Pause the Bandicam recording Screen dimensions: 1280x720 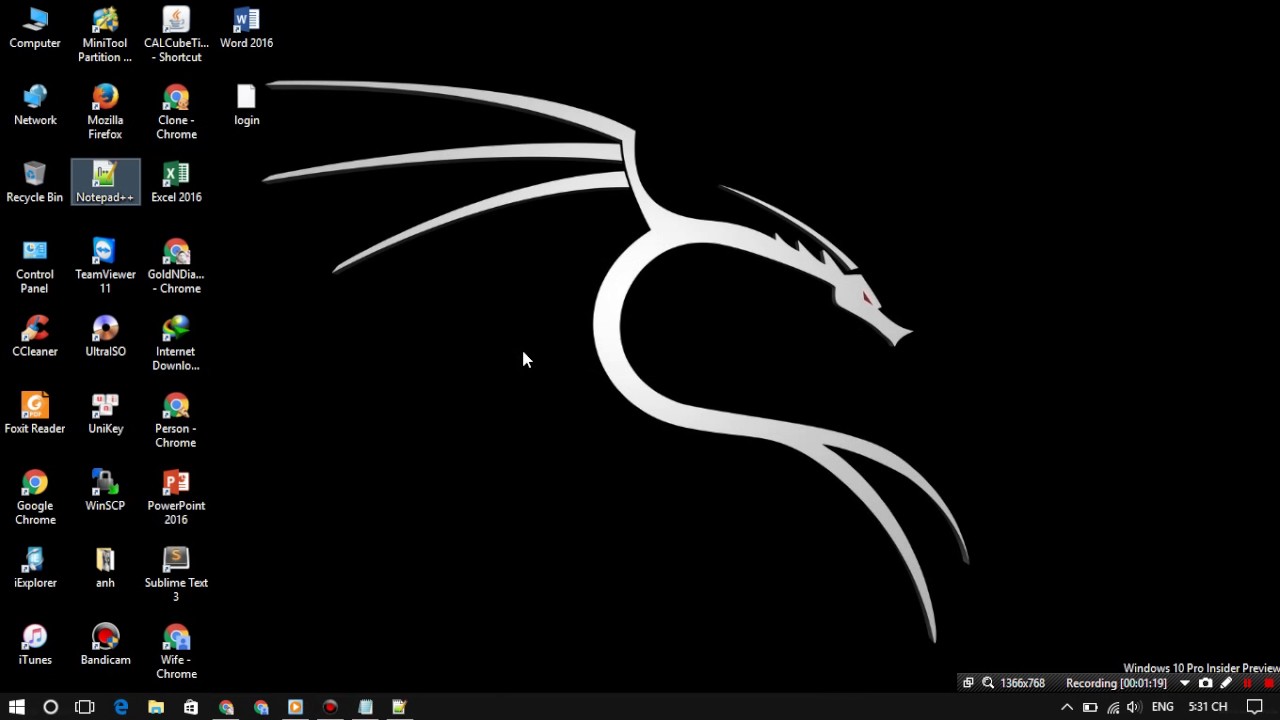point(1247,683)
